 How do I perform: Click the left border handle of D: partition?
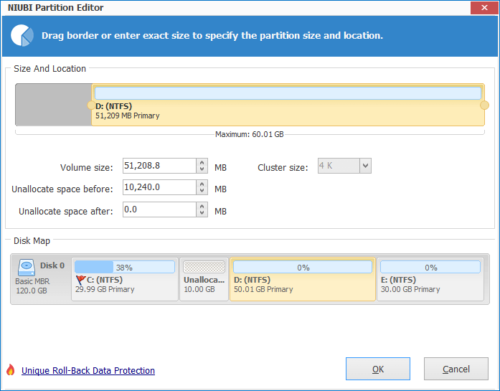click(x=90, y=105)
